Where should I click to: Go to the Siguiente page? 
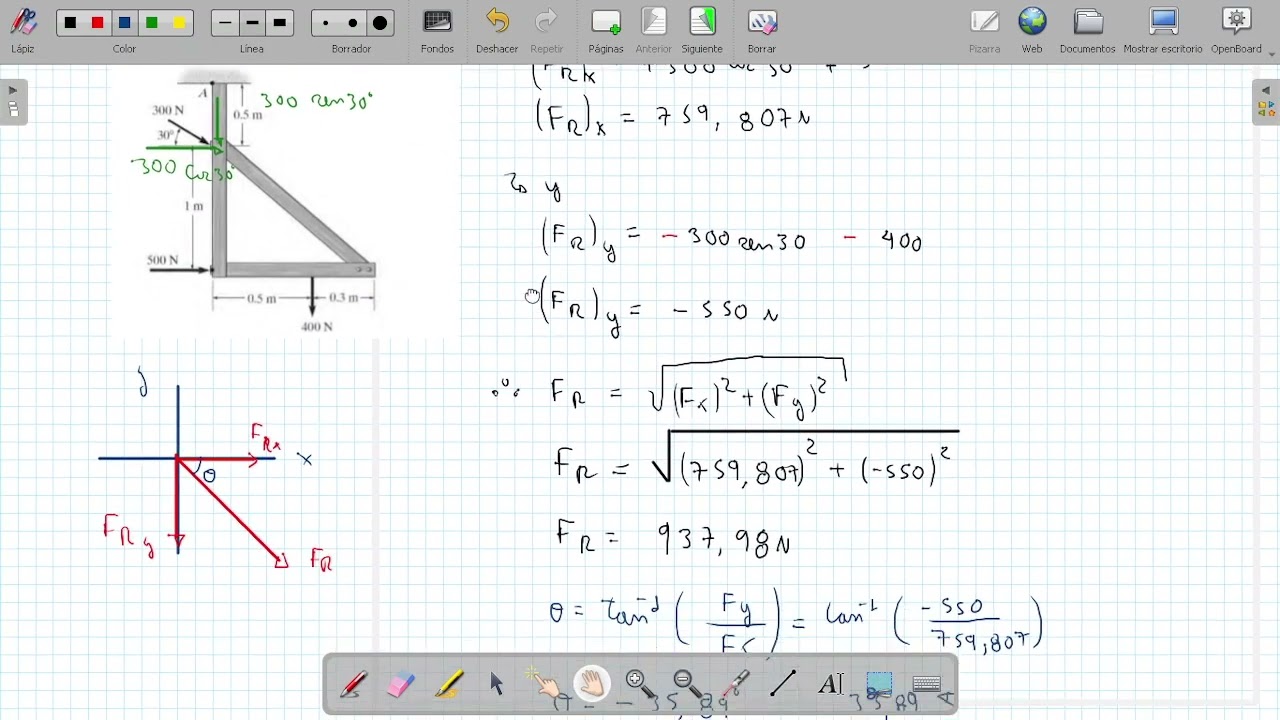pyautogui.click(x=702, y=30)
